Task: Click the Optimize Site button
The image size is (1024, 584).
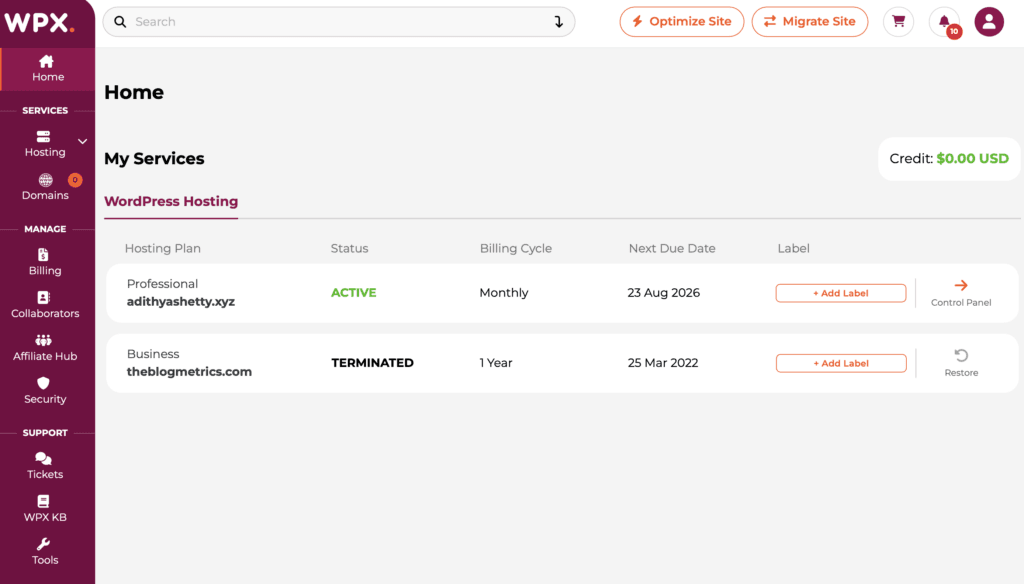Action: (682, 22)
